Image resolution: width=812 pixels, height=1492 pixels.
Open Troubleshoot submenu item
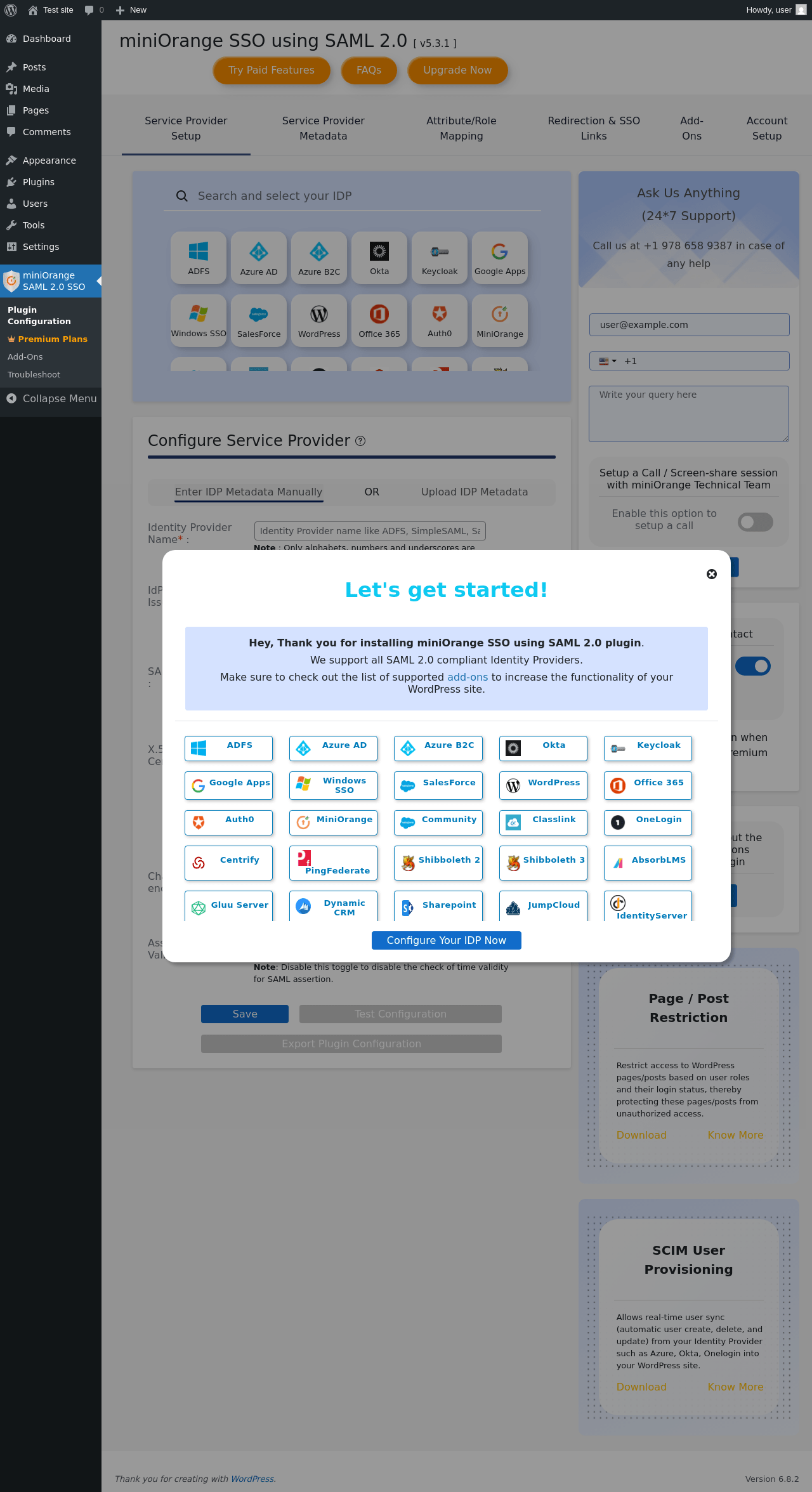[x=51, y=374]
